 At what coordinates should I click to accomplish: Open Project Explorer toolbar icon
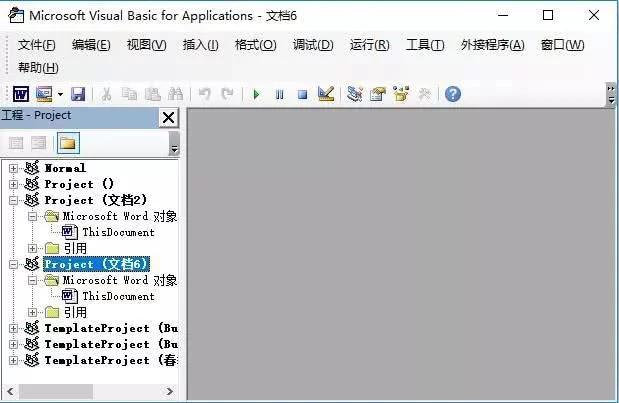tap(355, 94)
